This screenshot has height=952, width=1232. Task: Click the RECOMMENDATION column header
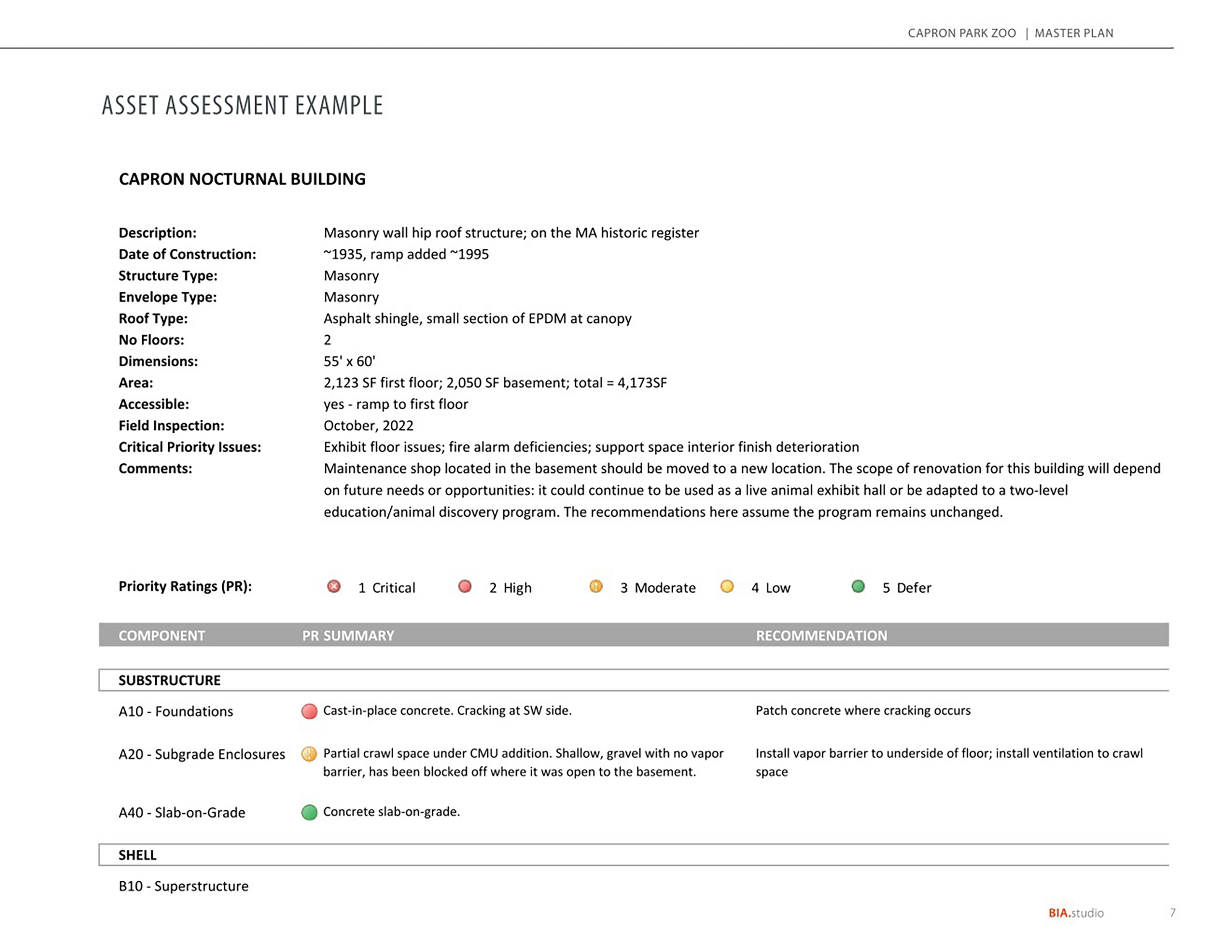pyautogui.click(x=821, y=636)
